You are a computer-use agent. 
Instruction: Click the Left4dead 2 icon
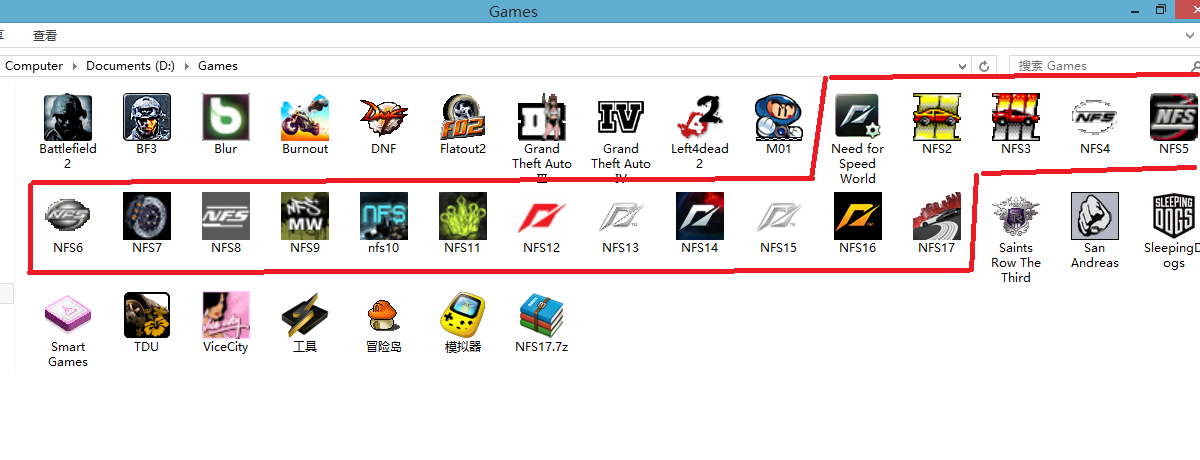click(x=700, y=118)
